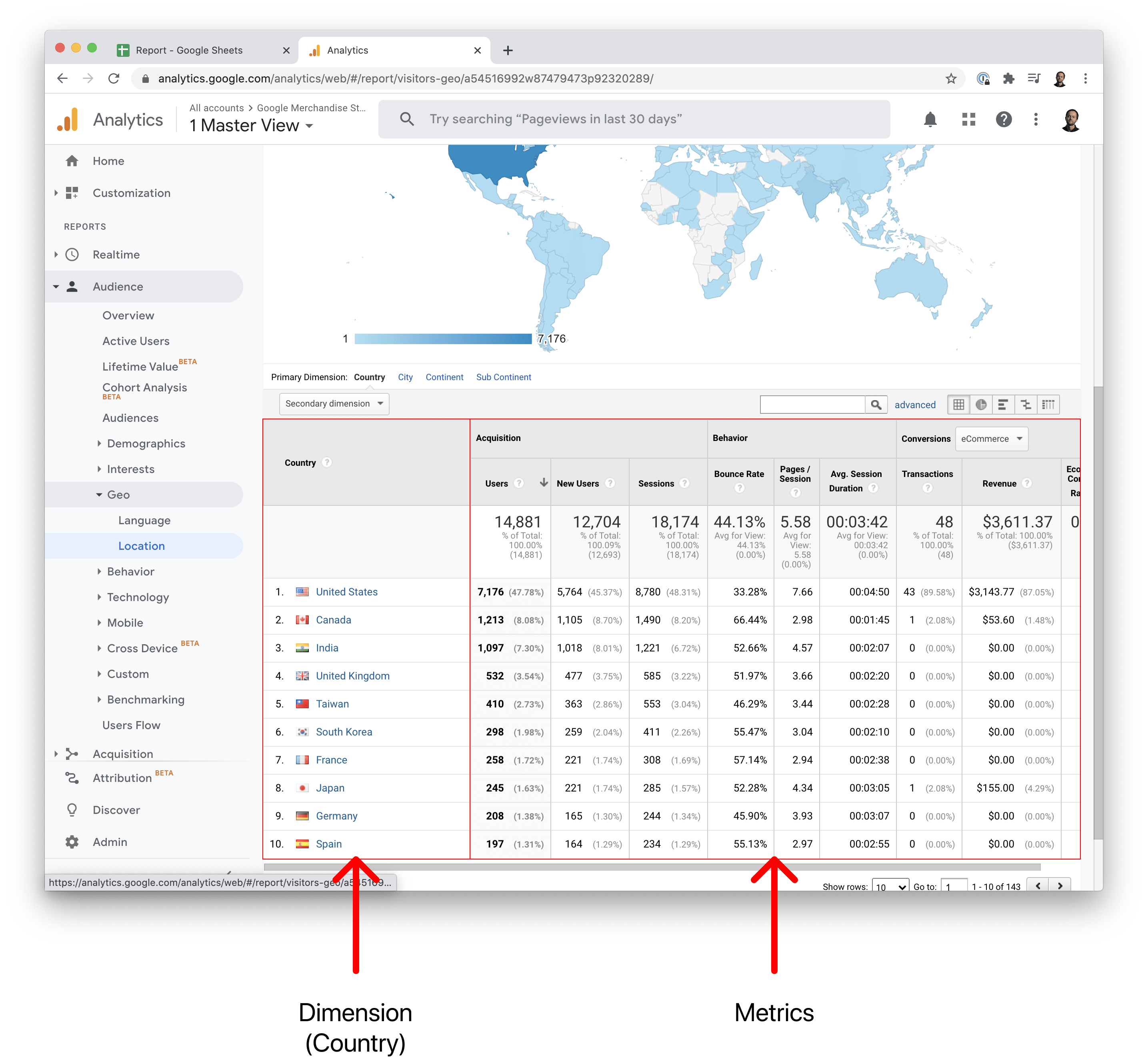Screen dimensions: 1148x1058
Task: Expand Technology submenu
Action: 99,597
